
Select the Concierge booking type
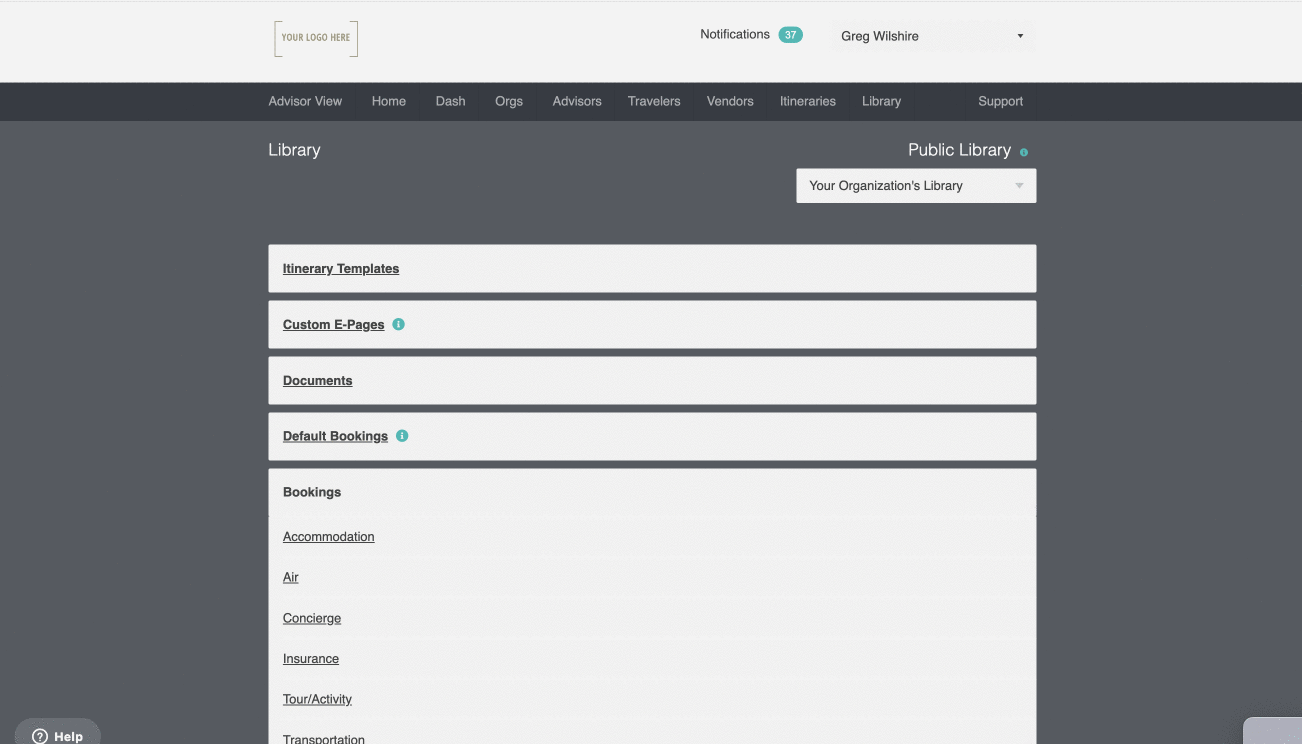[x=311, y=618]
